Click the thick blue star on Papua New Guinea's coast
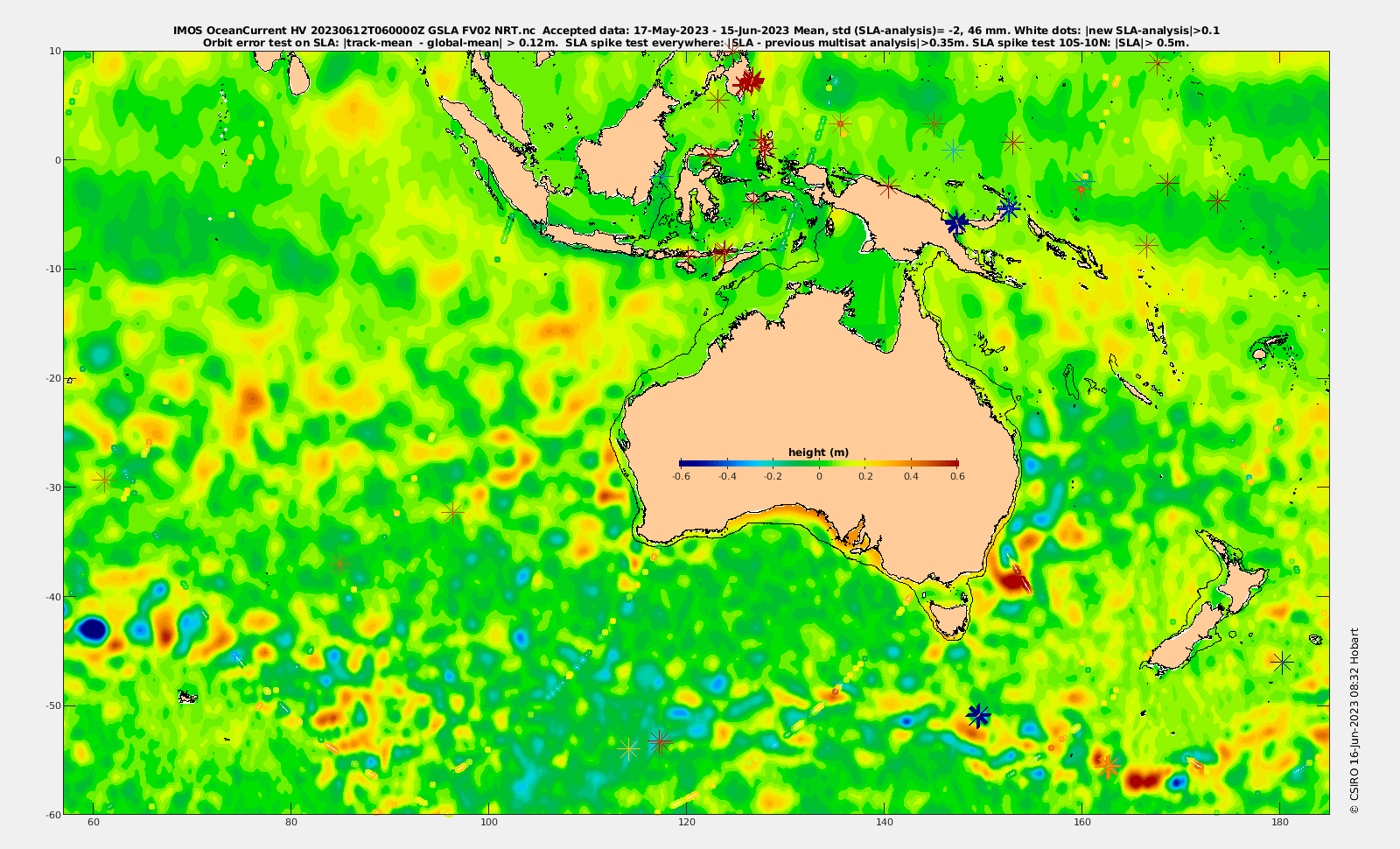Screen dimensions: 1400x849 956,222
